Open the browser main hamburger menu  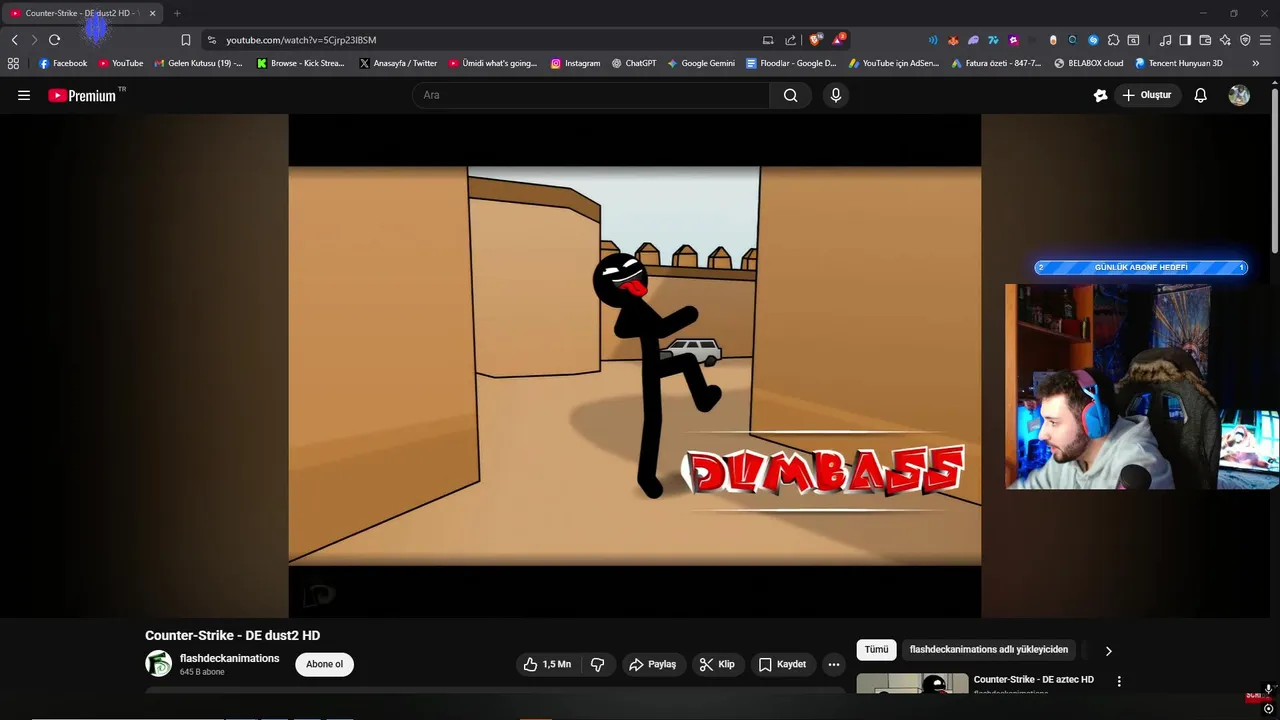(x=1265, y=40)
